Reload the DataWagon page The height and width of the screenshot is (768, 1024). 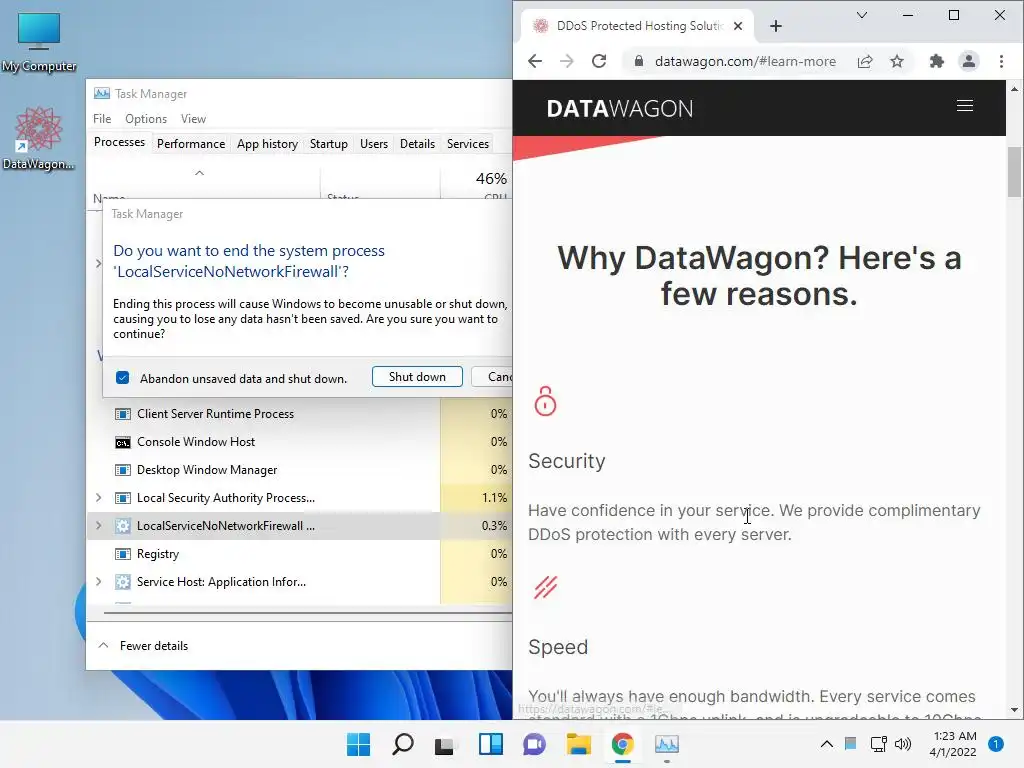coord(599,61)
